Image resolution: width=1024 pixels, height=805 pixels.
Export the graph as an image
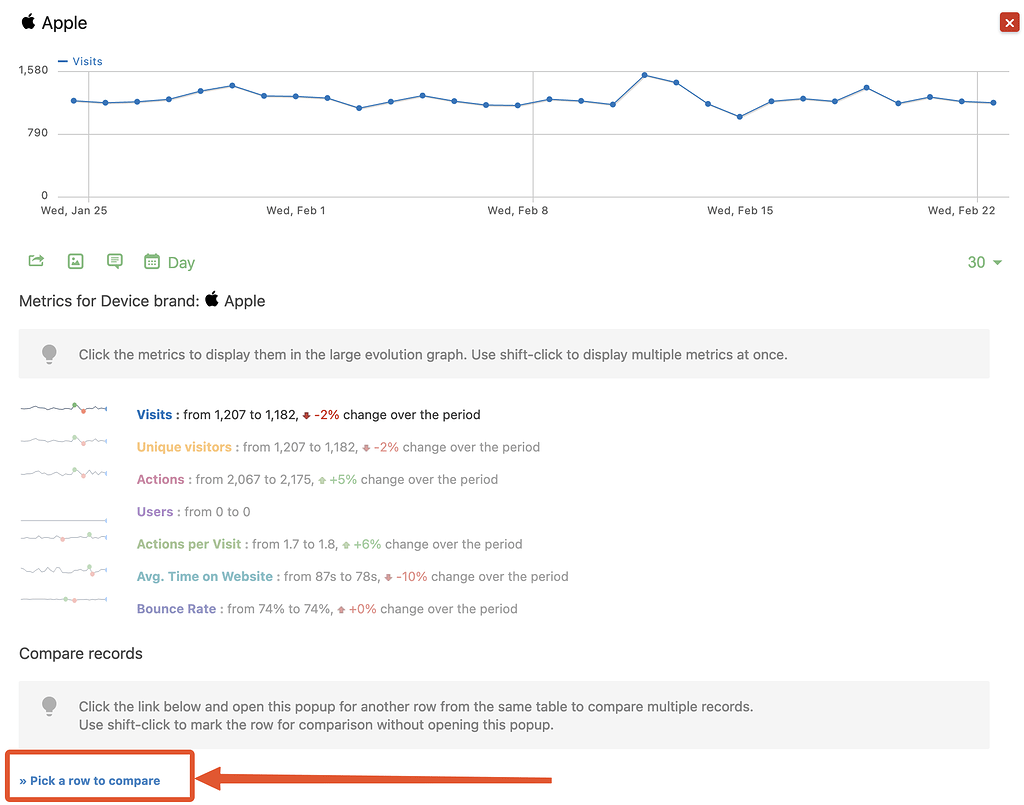click(x=75, y=261)
